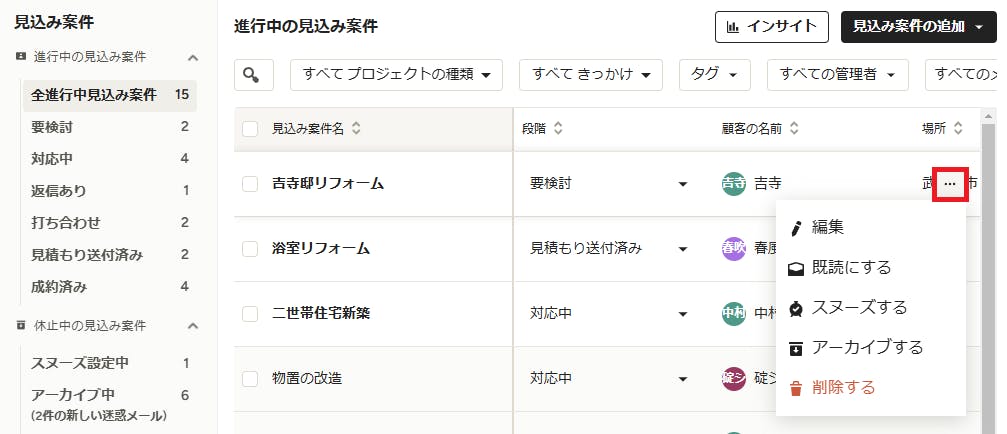Image resolution: width=1007 pixels, height=434 pixels.
Task: Click the snooze clock icon in menu
Action: [x=796, y=308]
